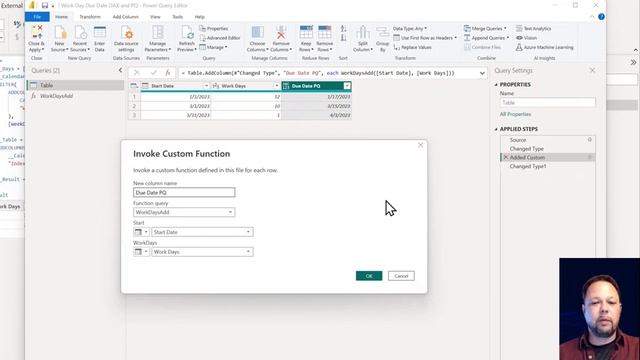Screen dimensions: 640x360
Task: Open the Start Date column filter dropdown
Action: point(206,86)
